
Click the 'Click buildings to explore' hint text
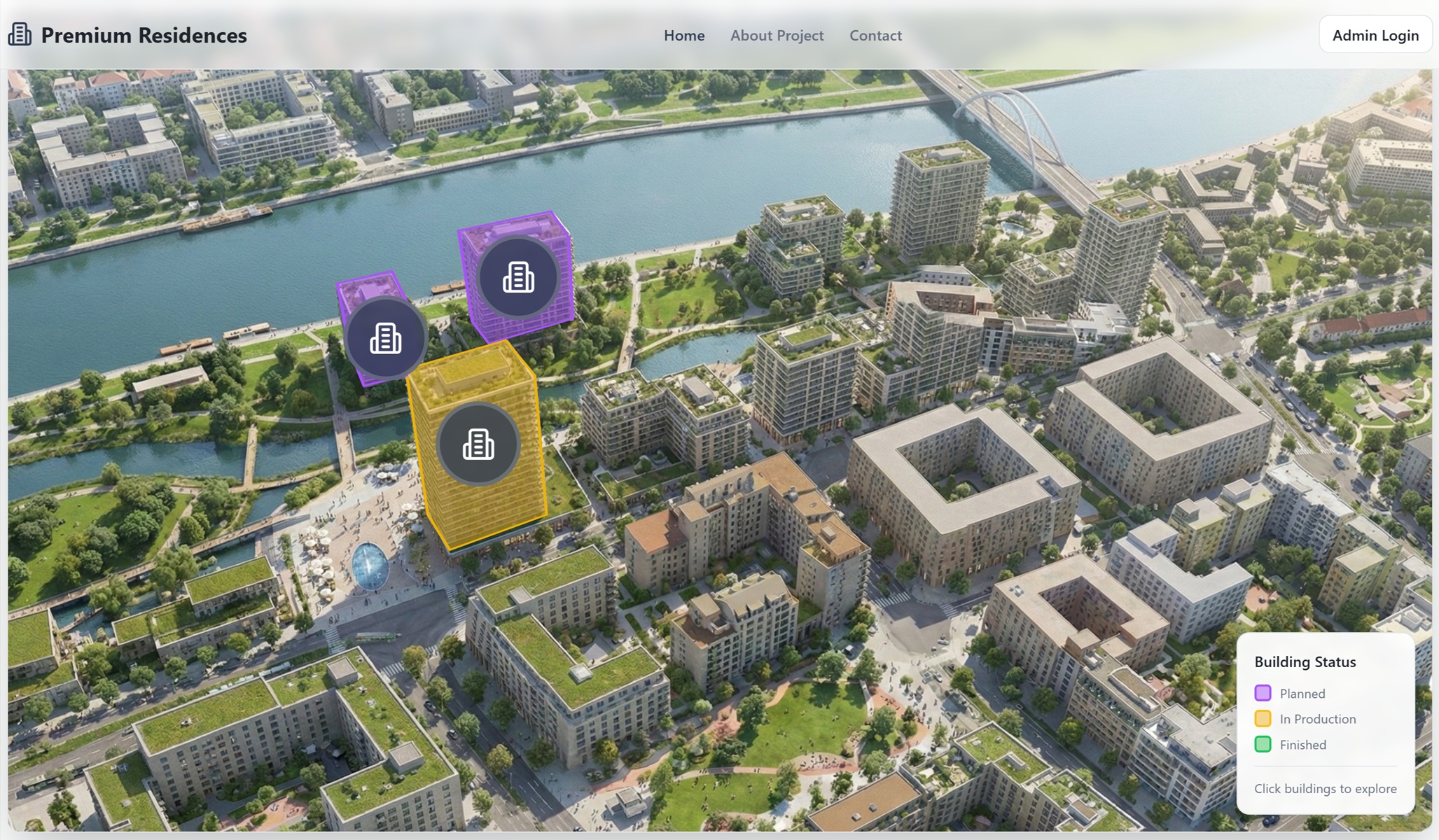pos(1325,788)
